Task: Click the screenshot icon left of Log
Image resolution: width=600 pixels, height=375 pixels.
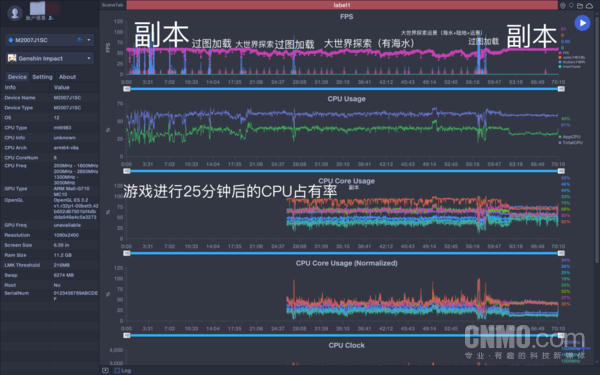Action: point(105,370)
